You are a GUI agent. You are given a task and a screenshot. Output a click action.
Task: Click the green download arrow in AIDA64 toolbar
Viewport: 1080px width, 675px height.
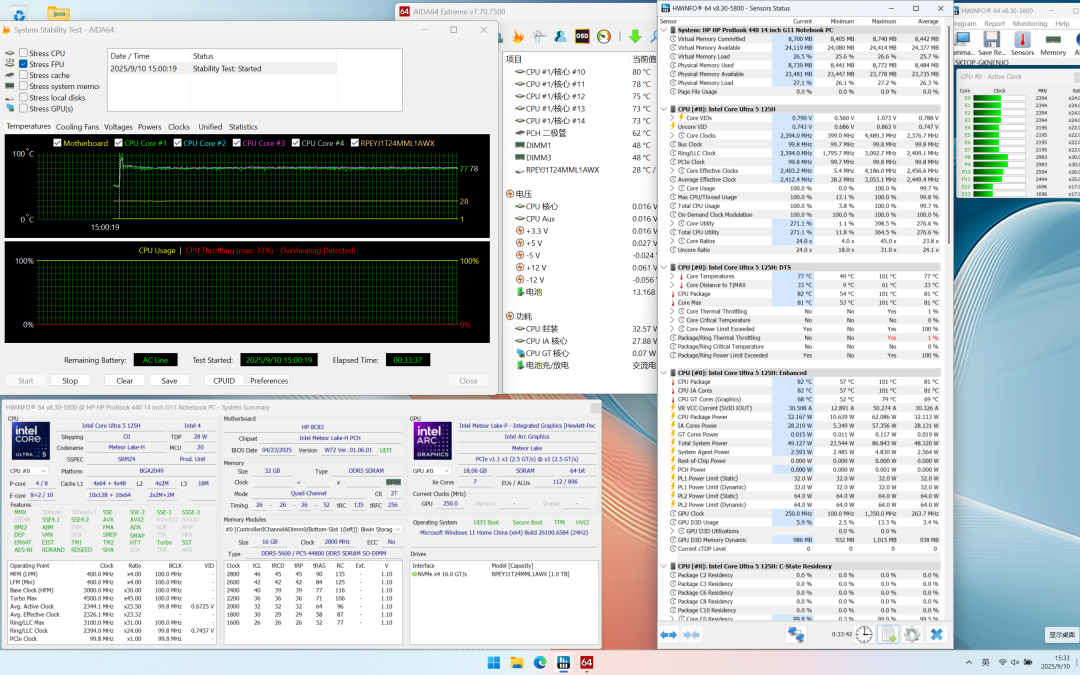(x=635, y=37)
